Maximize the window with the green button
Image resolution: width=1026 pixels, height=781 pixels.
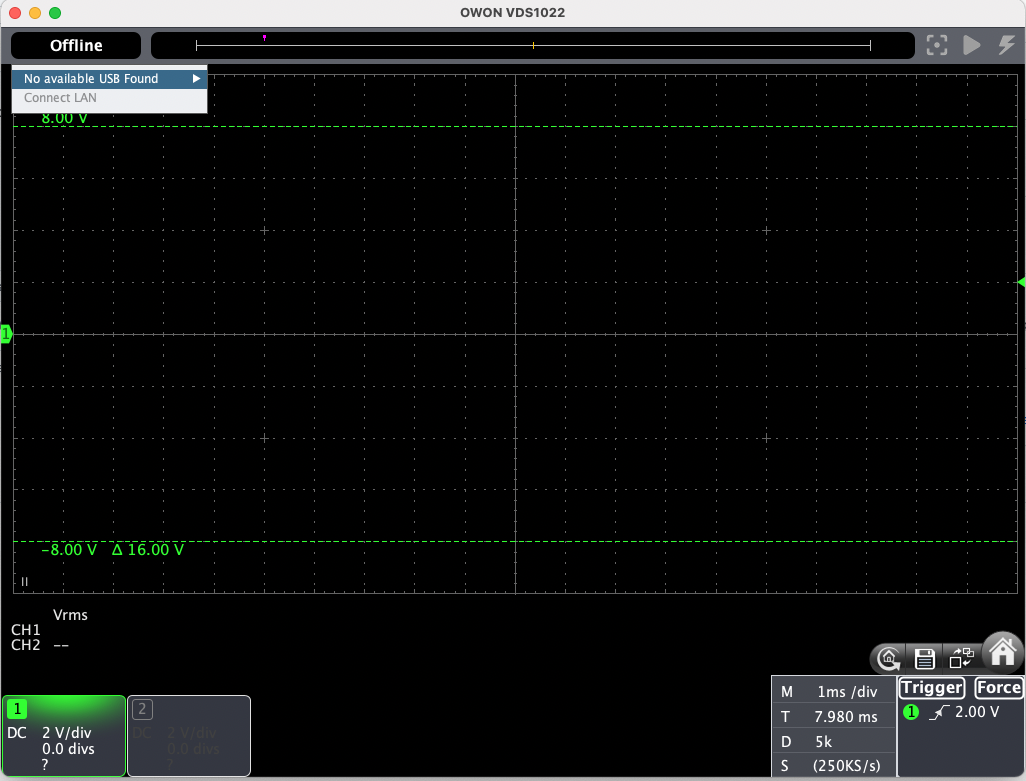tap(55, 12)
